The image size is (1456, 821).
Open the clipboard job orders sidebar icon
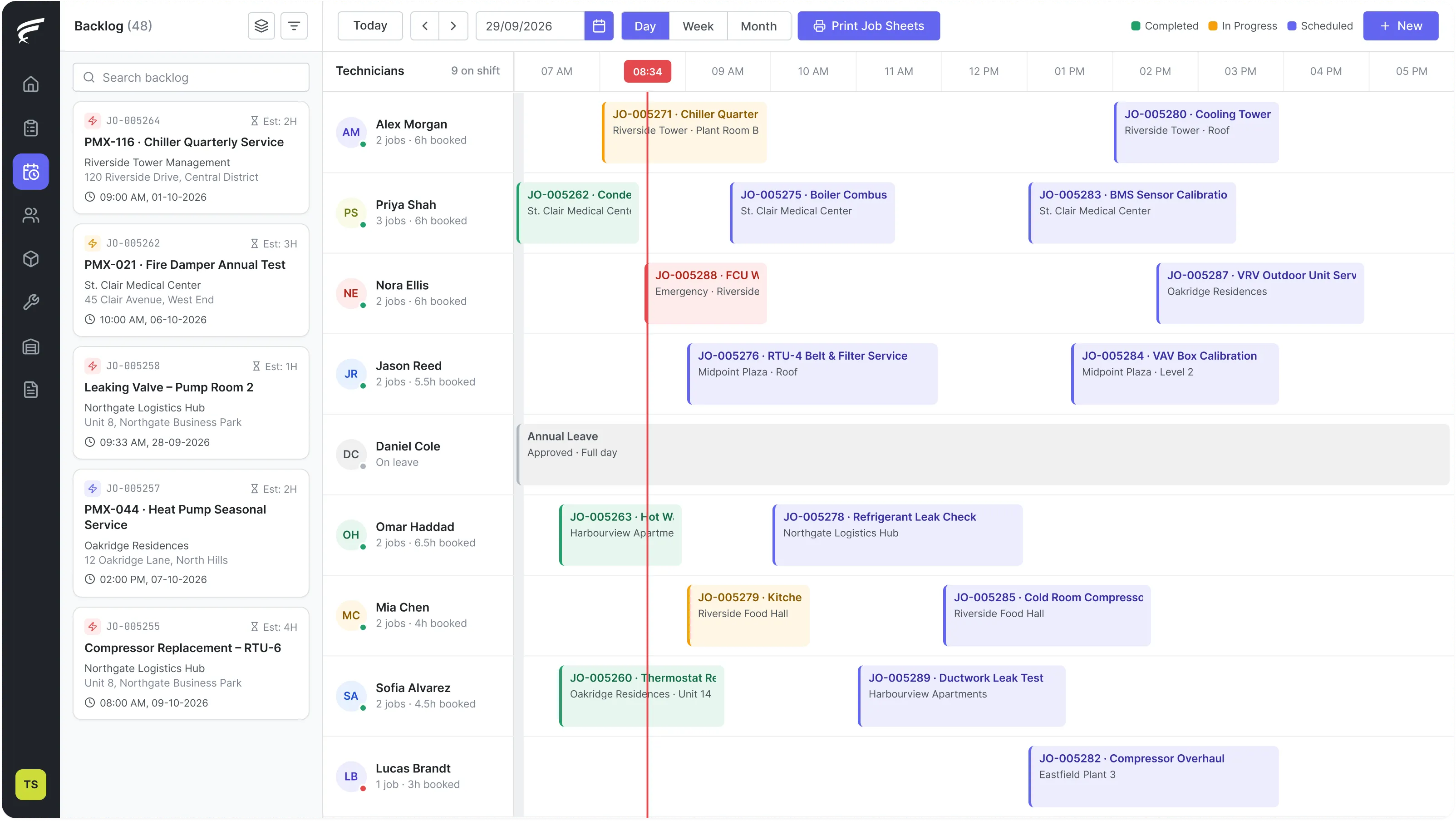30,129
